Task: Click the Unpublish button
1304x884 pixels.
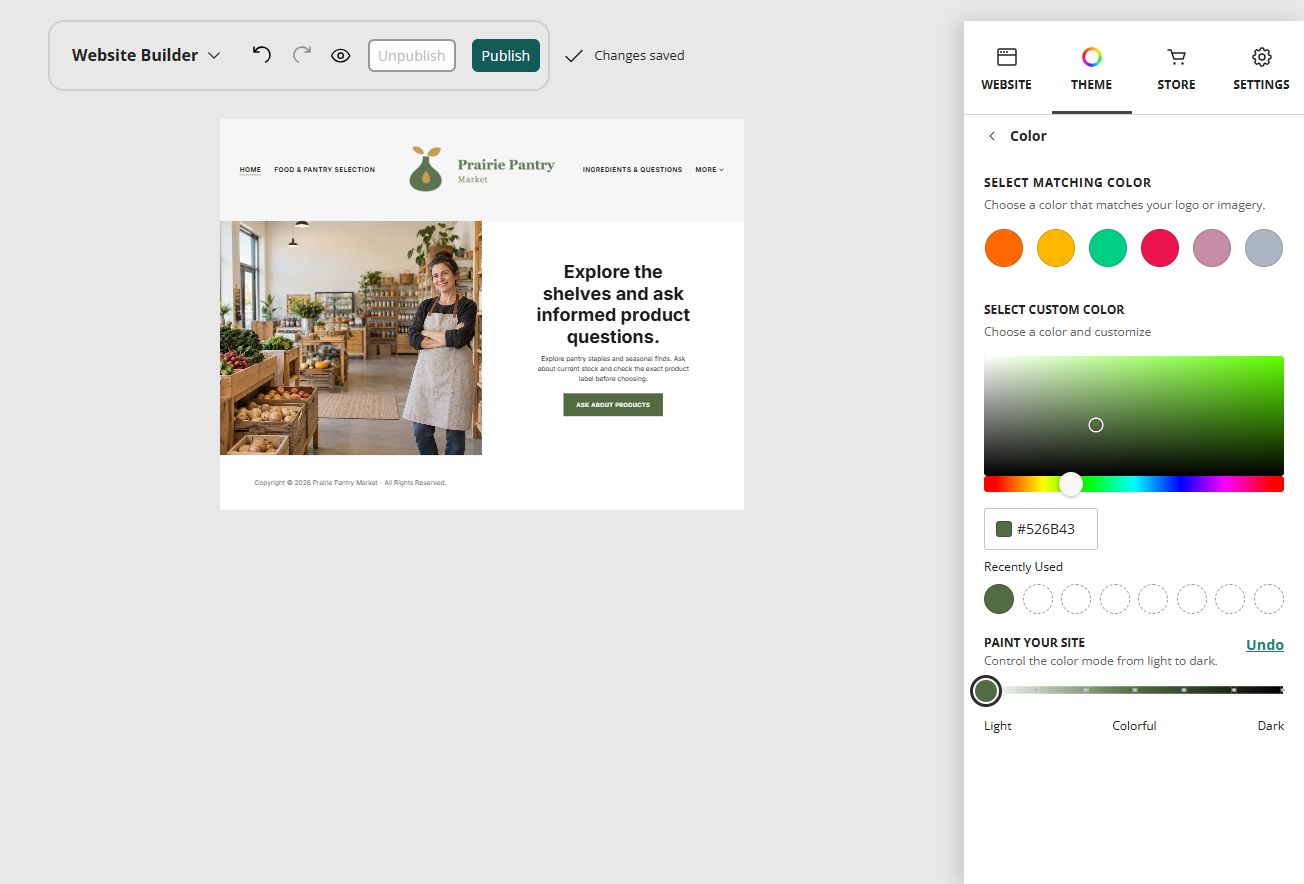Action: pyautogui.click(x=412, y=56)
